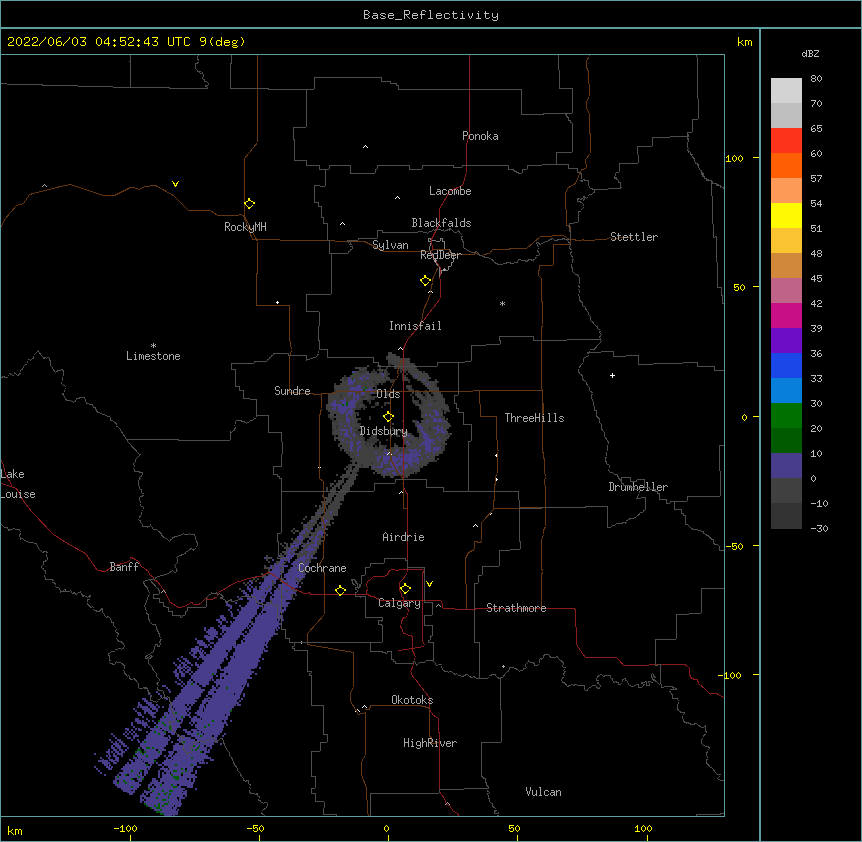Click the yellow diamond marker above Calgary label
The height and width of the screenshot is (842, 862).
tap(405, 589)
